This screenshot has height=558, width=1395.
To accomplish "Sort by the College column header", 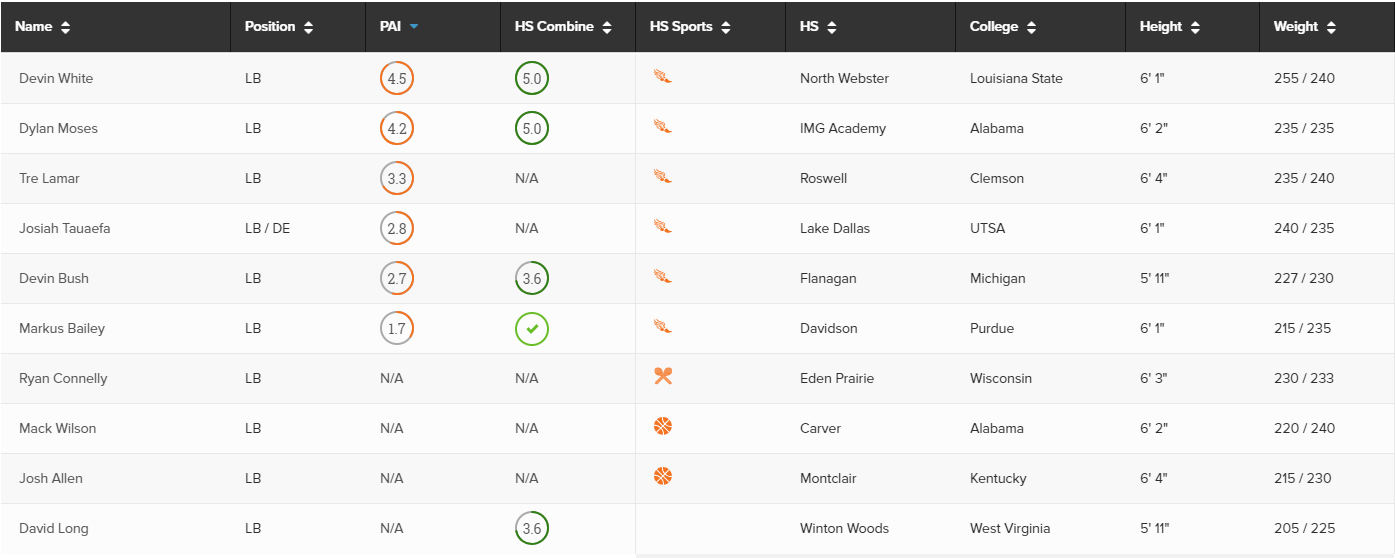I will [x=1003, y=27].
